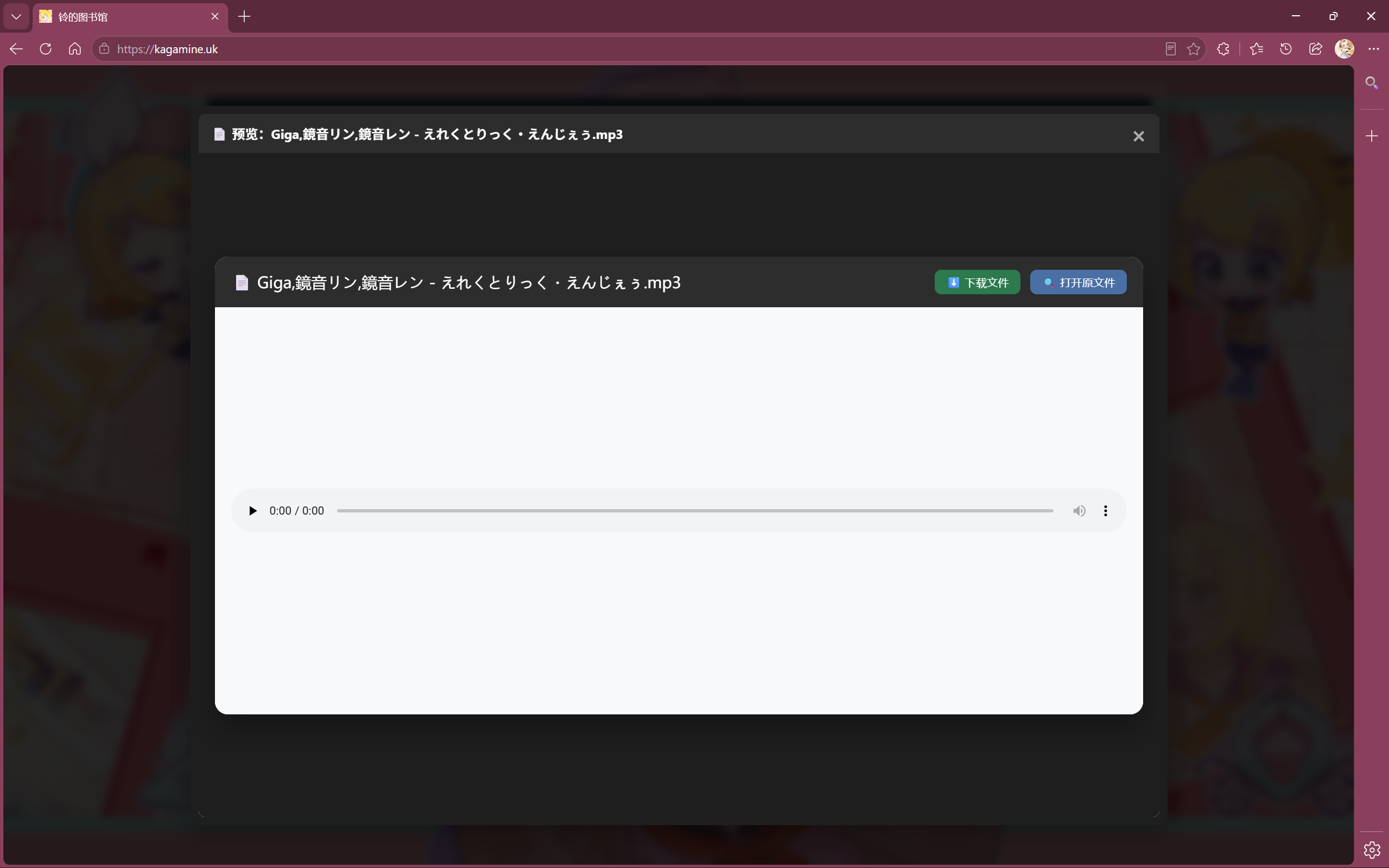This screenshot has height=868, width=1389.
Task: Go to browser home page
Action: point(74,49)
